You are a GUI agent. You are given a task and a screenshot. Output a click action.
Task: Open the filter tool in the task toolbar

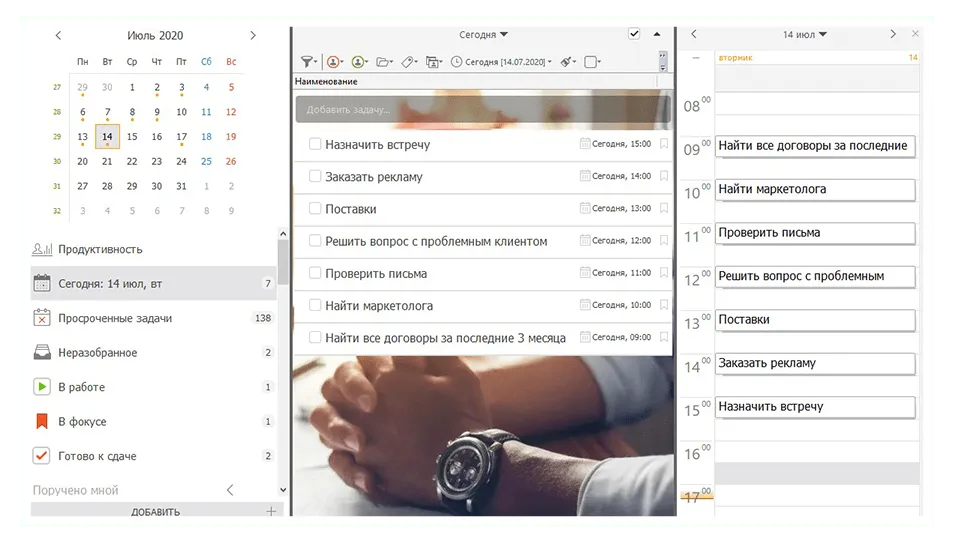point(307,62)
